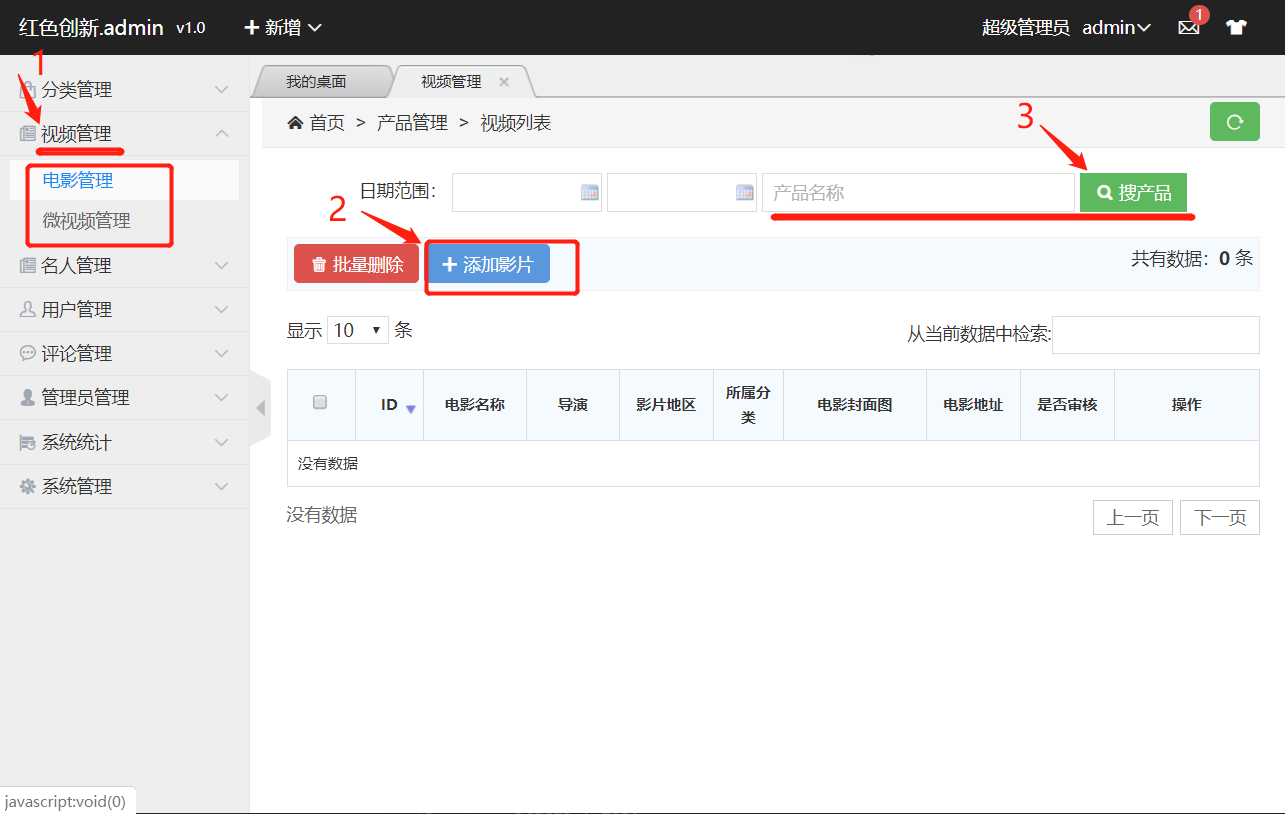This screenshot has height=814, width=1285.
Task: Click the 从当前数据中检索 filter field
Action: (x=1156, y=335)
